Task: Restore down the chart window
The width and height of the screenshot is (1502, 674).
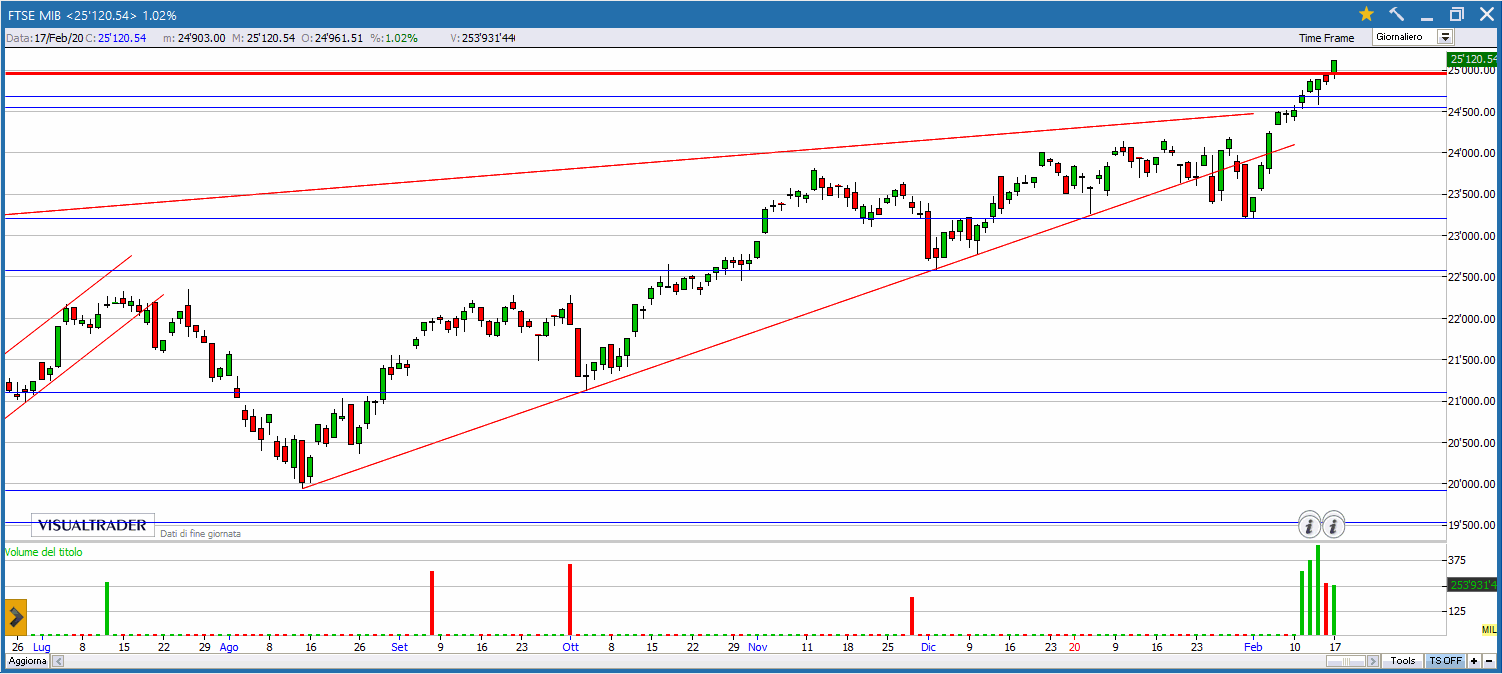Action: pos(1456,14)
